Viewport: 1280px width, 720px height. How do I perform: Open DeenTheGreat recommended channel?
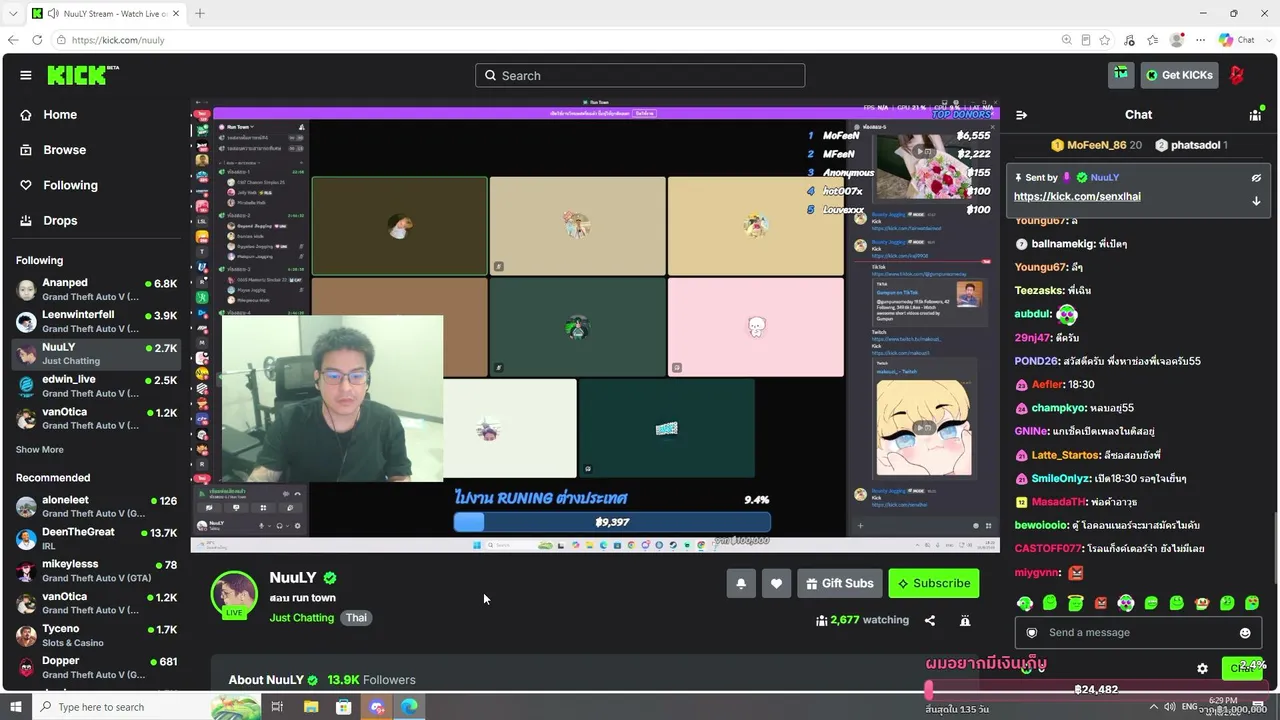click(97, 539)
